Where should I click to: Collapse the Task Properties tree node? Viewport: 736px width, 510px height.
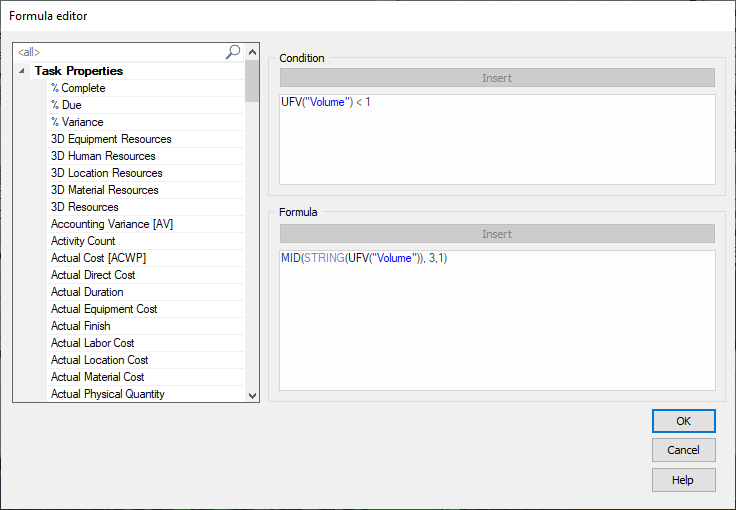point(22,71)
